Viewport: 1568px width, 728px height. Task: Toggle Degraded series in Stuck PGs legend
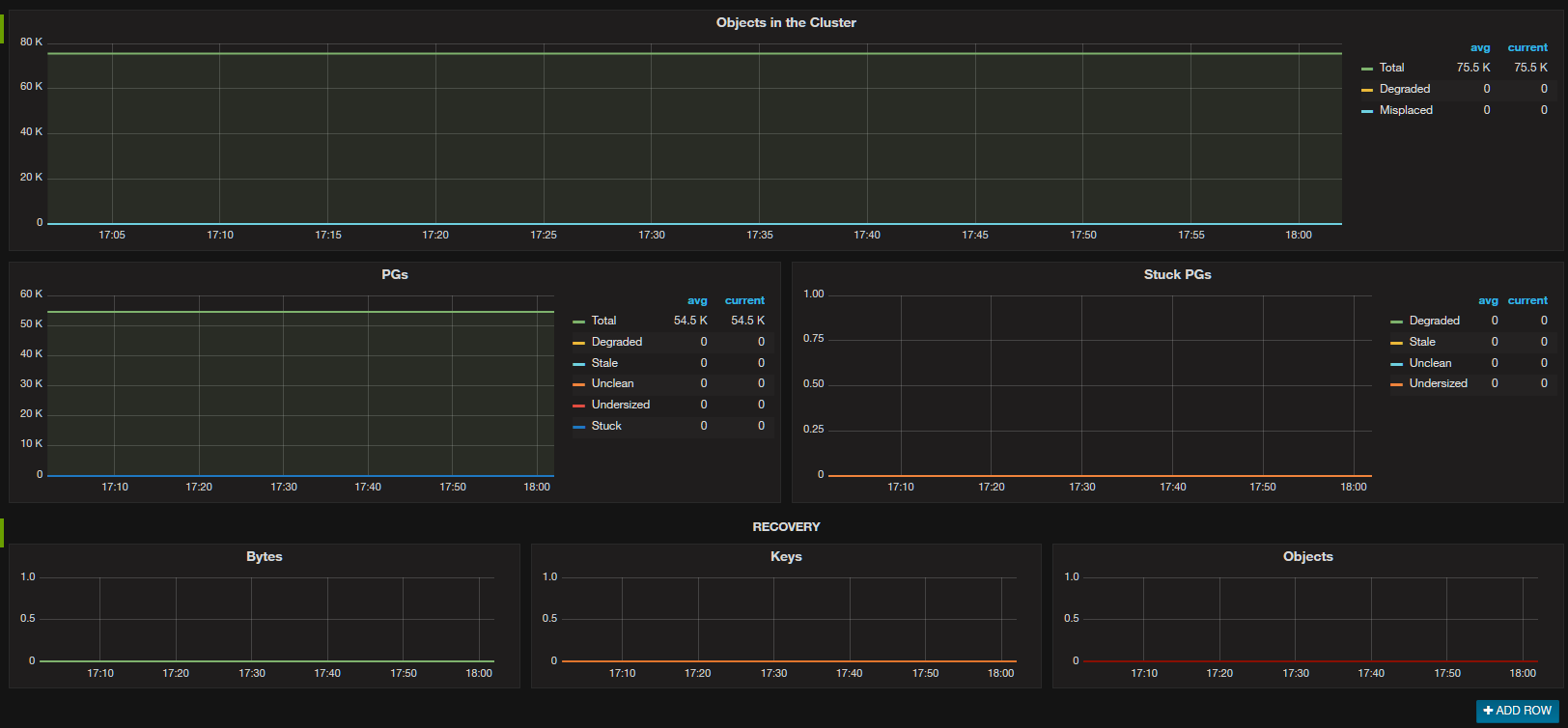1434,321
